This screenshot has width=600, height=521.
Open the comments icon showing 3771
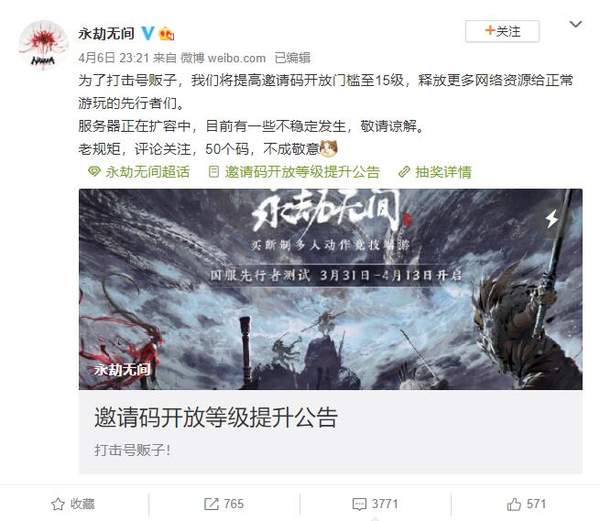pyautogui.click(x=375, y=504)
